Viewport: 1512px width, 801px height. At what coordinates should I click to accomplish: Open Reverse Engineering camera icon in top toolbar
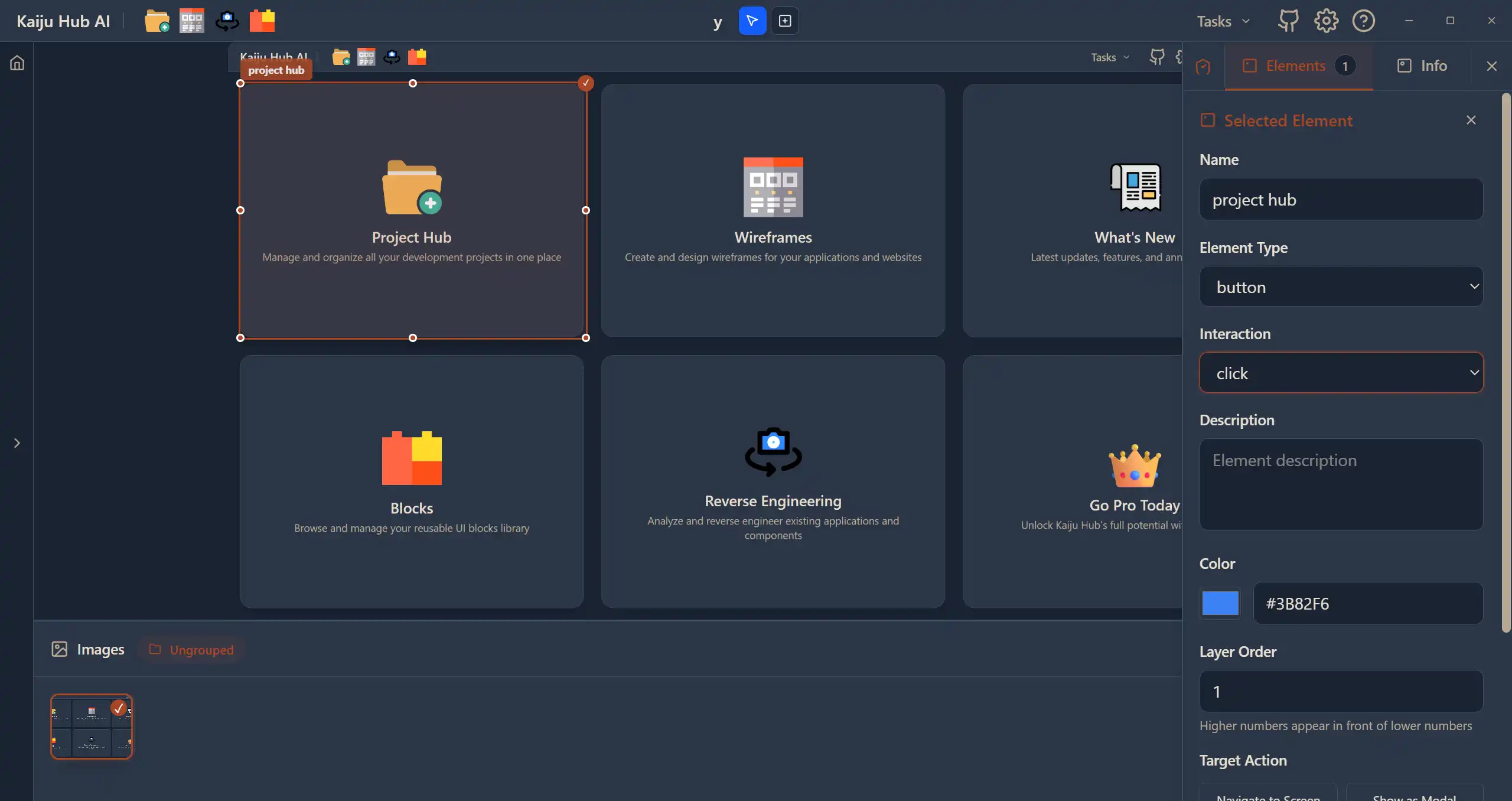coord(227,21)
